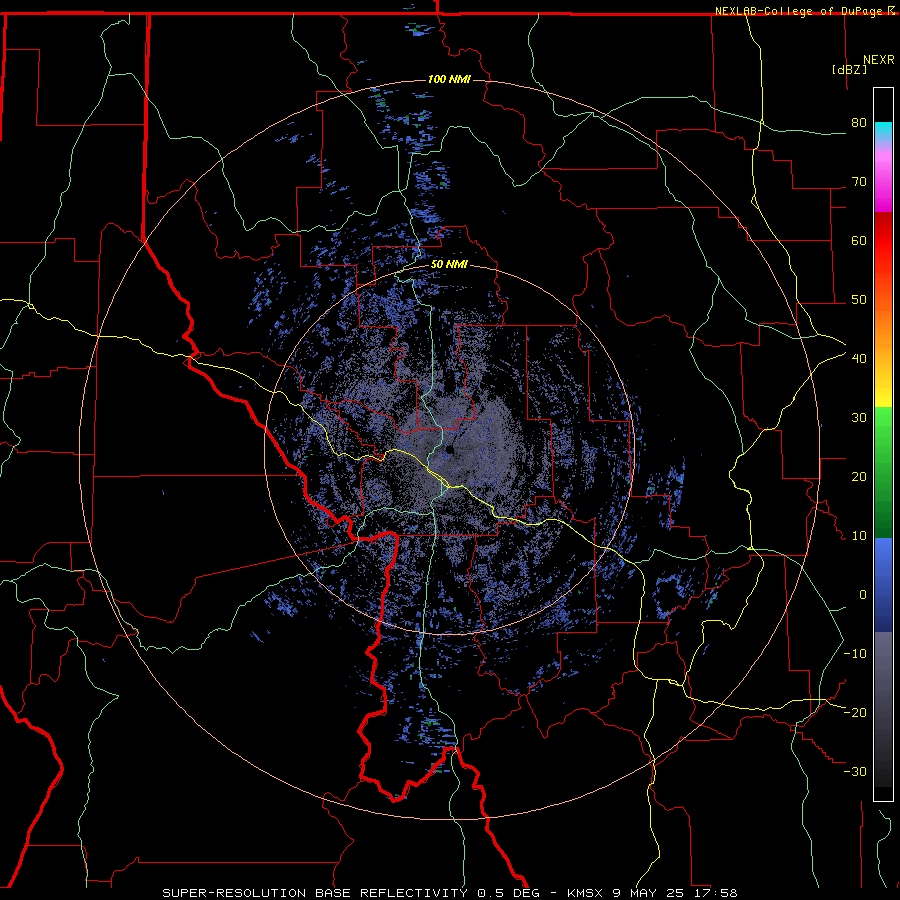Screen dimensions: 900x900
Task: Click the [dBZ] unit label
Action: 849,69
